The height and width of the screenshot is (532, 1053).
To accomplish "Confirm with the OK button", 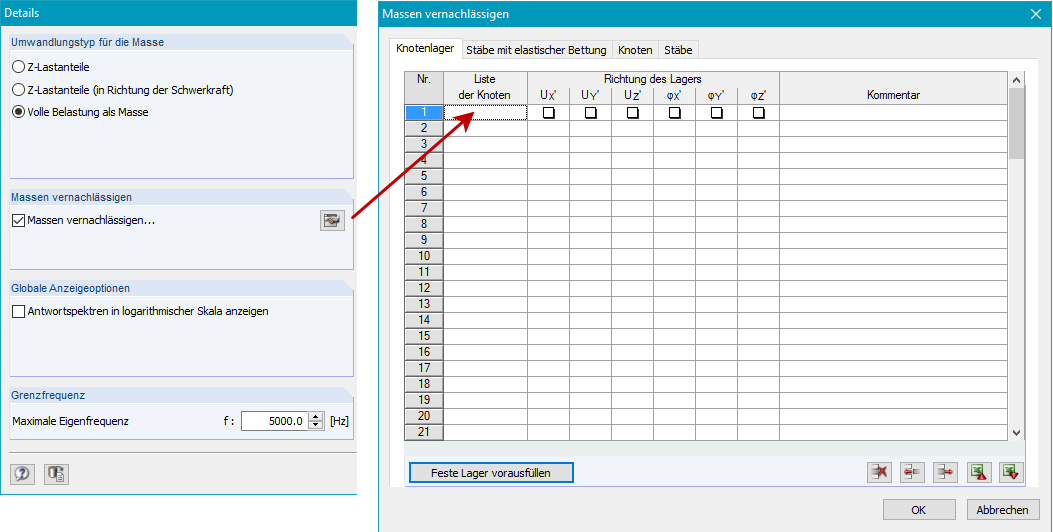I will (x=919, y=510).
